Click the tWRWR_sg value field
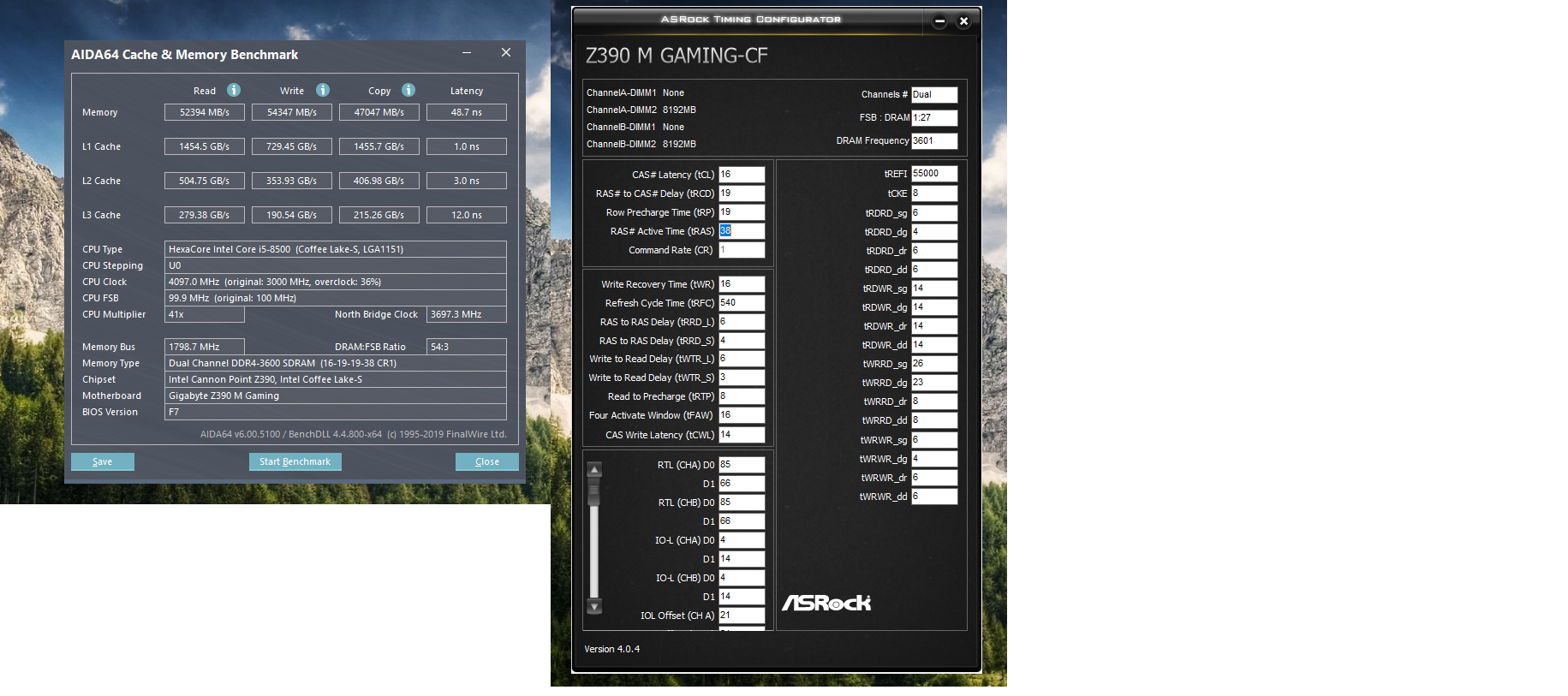 click(934, 440)
